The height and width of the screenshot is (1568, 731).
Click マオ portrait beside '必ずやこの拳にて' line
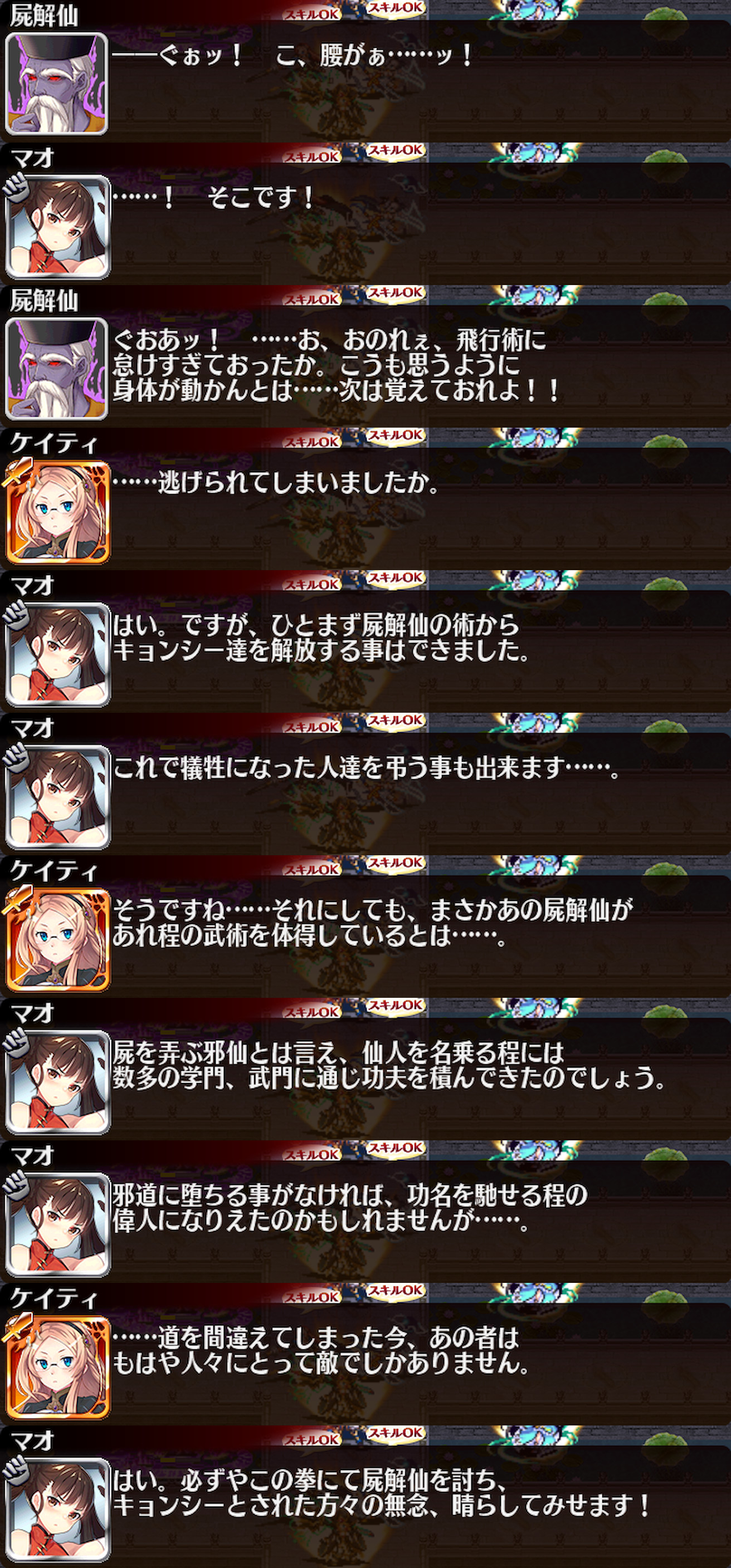click(x=58, y=1508)
